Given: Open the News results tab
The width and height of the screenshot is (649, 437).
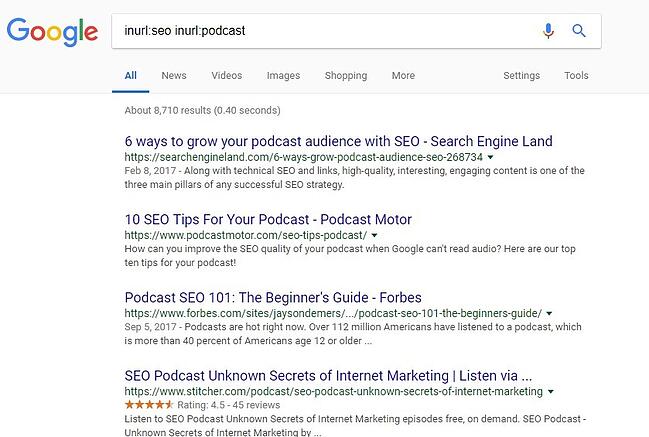Looking at the screenshot, I should [174, 75].
